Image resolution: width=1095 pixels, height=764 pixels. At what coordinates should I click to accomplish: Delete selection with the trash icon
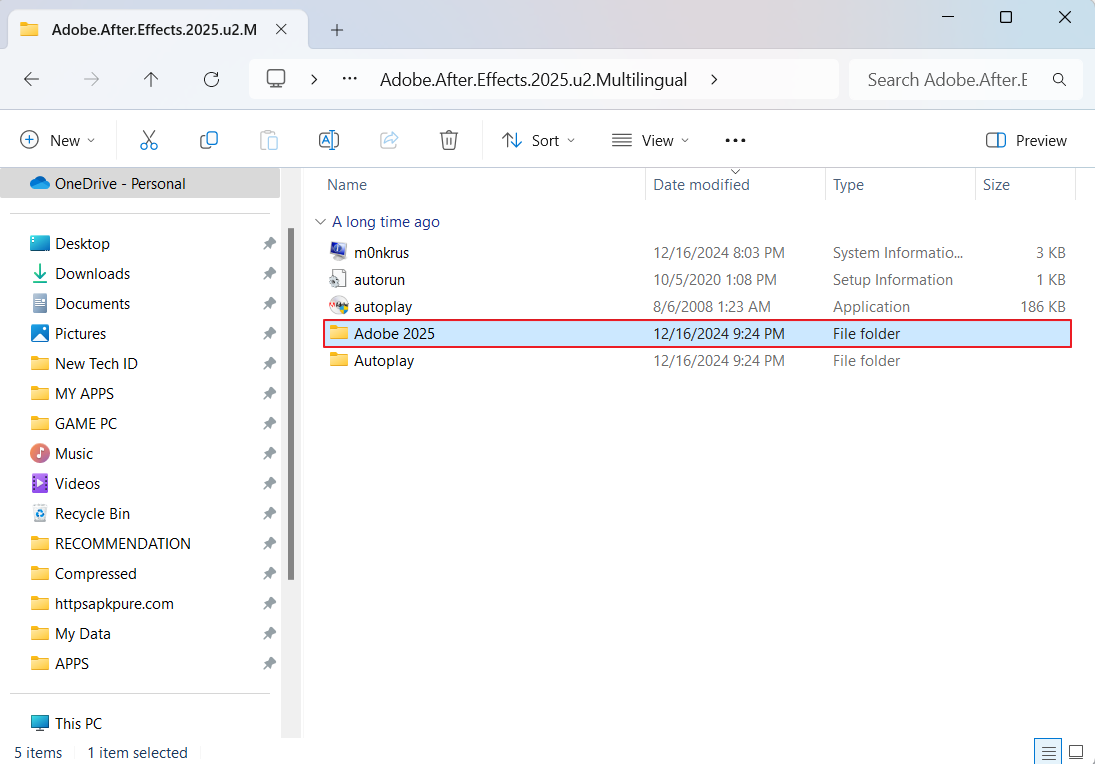pyautogui.click(x=449, y=140)
